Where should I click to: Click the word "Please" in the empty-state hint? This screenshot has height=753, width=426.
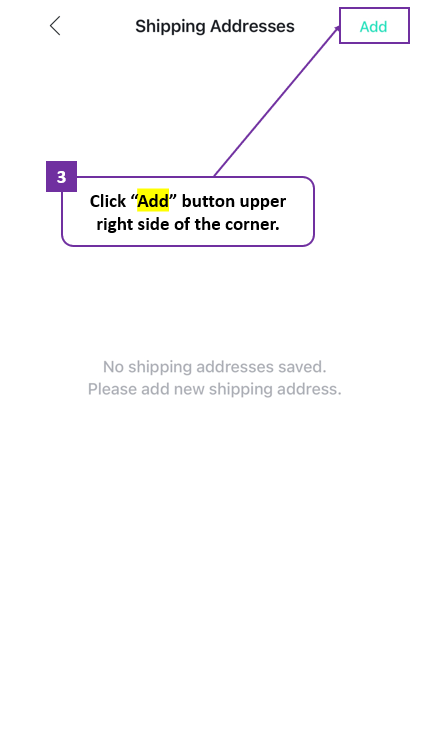click(112, 389)
